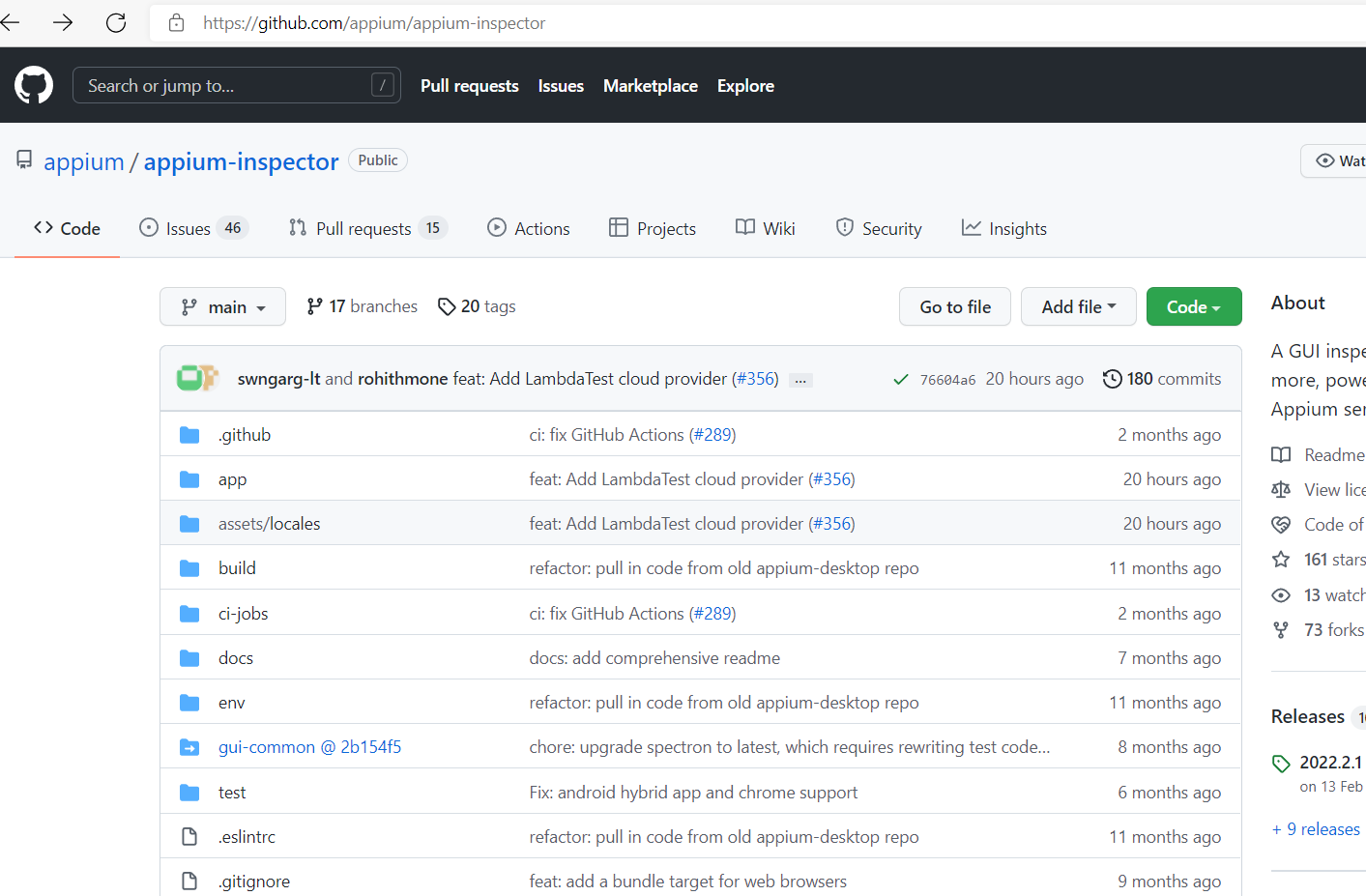Open the ci-jobs folder

(244, 614)
